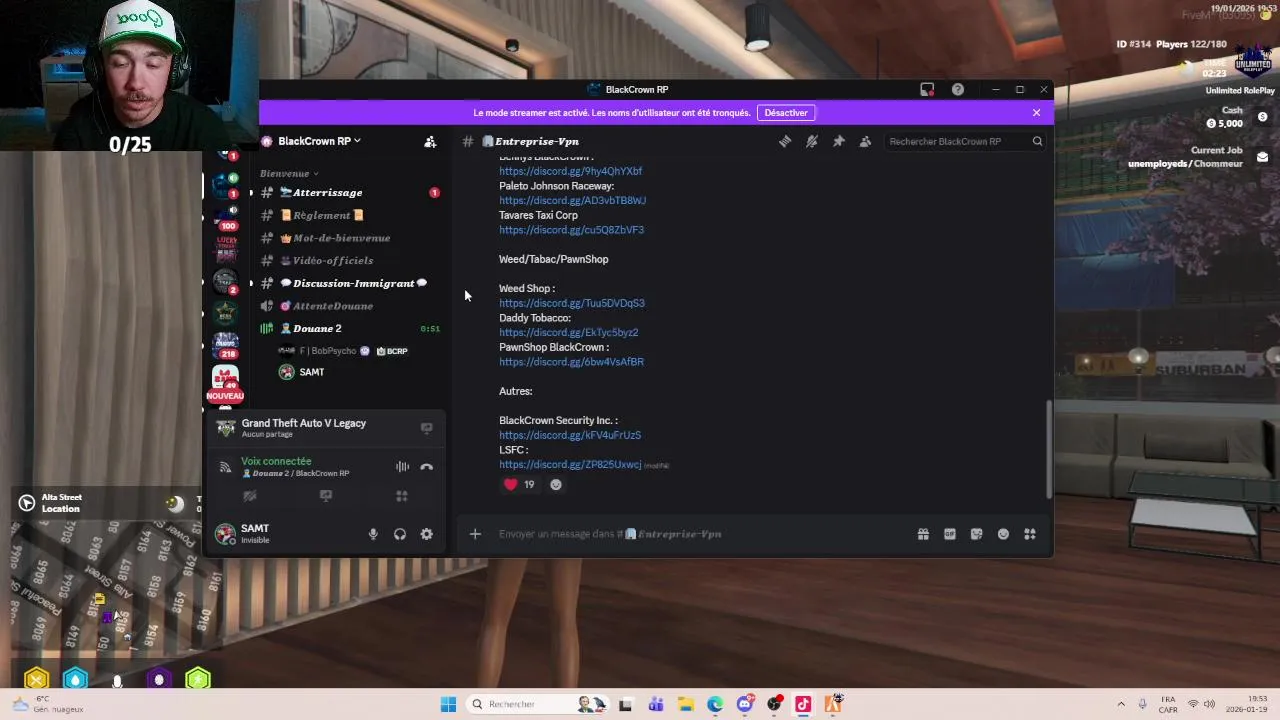Toggle noise suppression waveform icon

pyautogui.click(x=402, y=467)
